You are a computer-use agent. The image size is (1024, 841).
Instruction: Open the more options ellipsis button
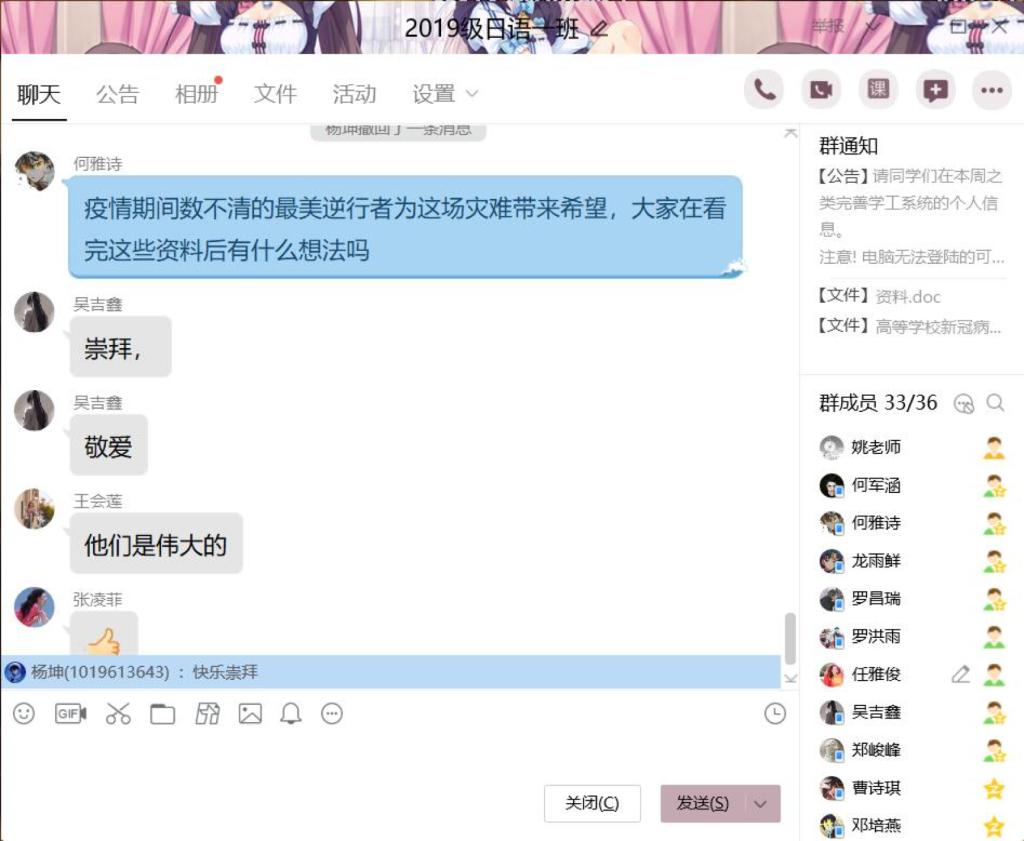tap(991, 89)
